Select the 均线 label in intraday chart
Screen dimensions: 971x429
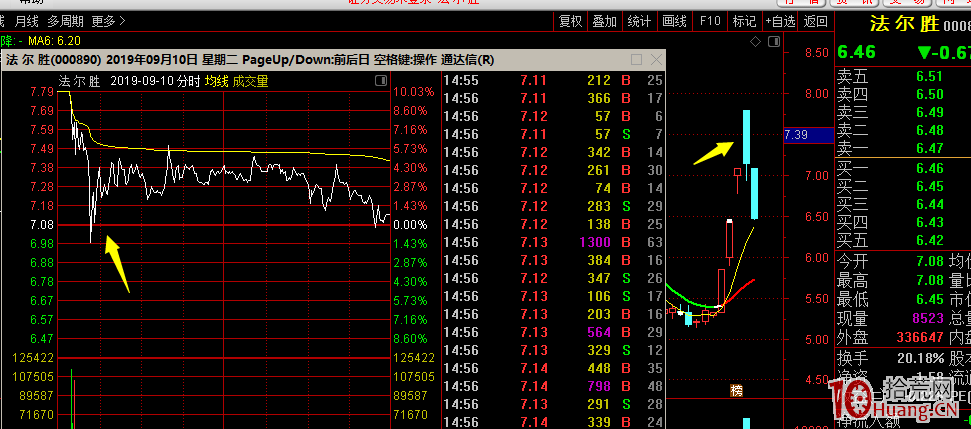tap(217, 81)
